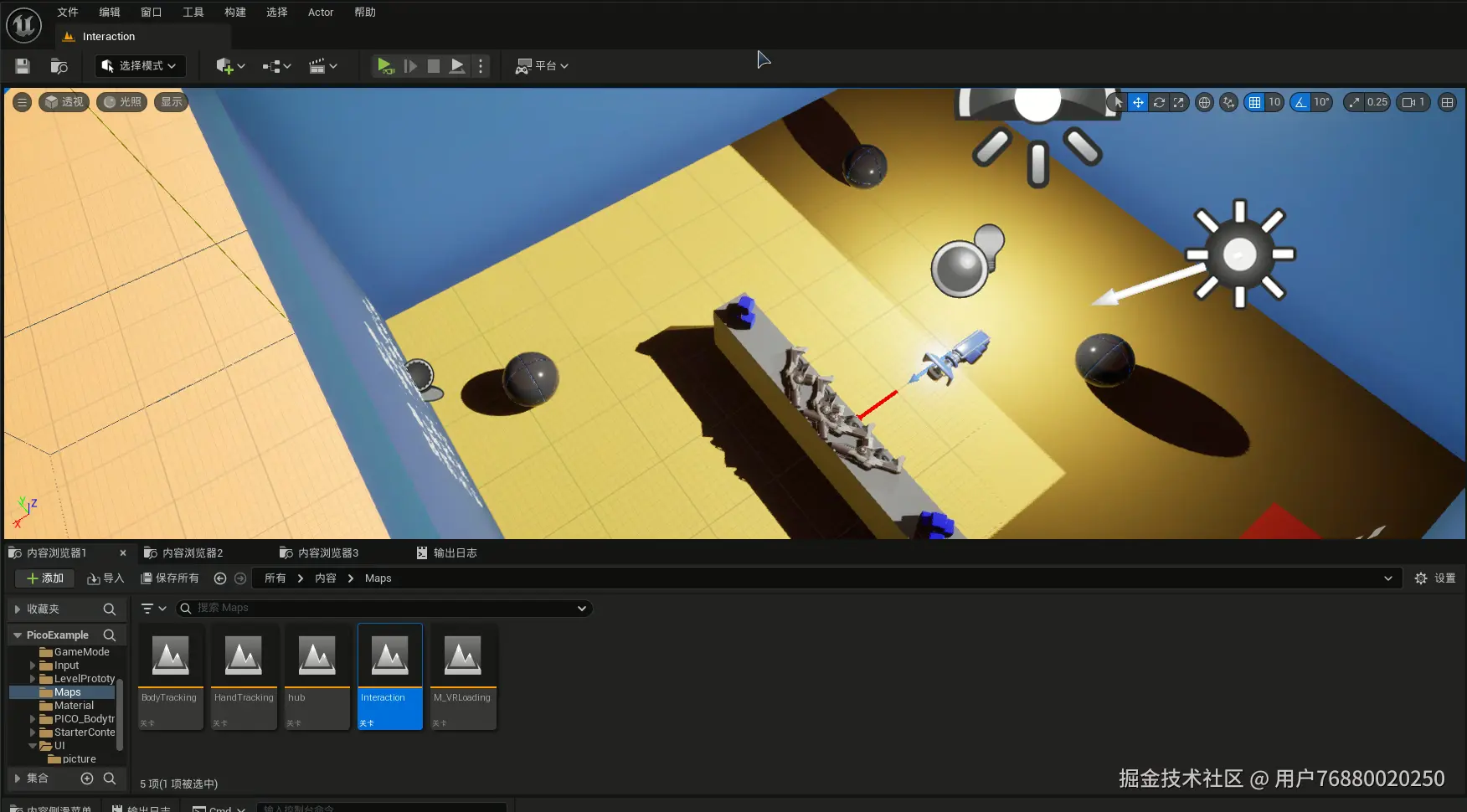Open grid snap size value 10 dropdown
Image resolution: width=1467 pixels, height=812 pixels.
pyautogui.click(x=1274, y=102)
